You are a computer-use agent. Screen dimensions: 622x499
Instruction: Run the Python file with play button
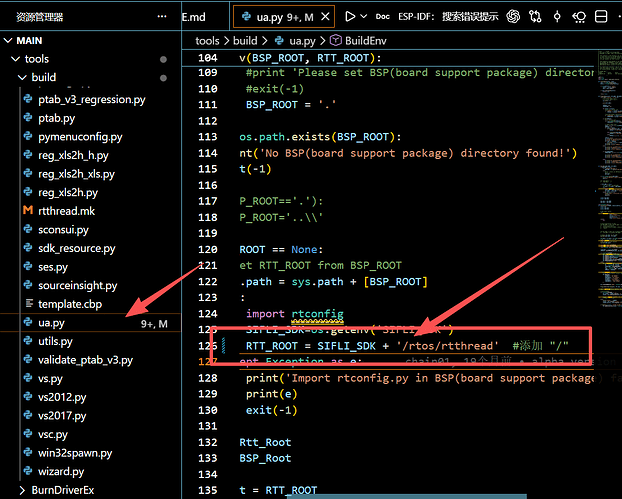(350, 17)
